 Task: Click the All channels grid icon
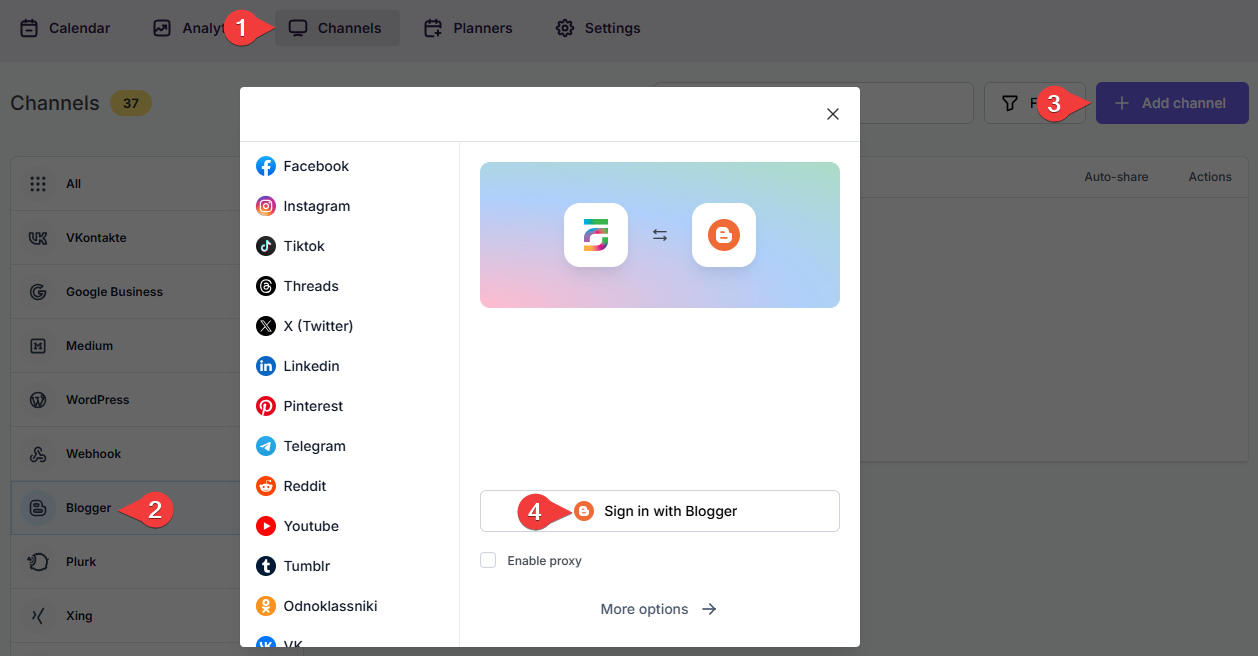click(38, 184)
